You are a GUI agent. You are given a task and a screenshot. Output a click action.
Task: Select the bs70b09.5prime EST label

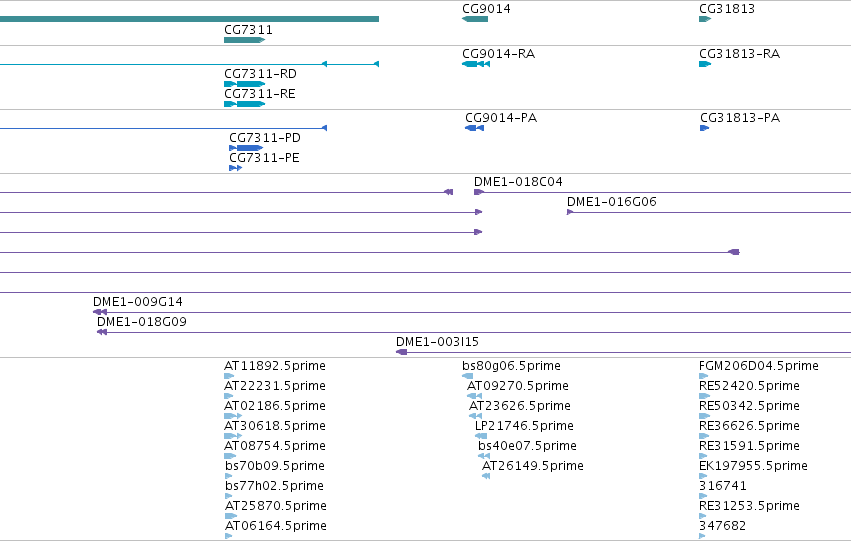click(275, 466)
